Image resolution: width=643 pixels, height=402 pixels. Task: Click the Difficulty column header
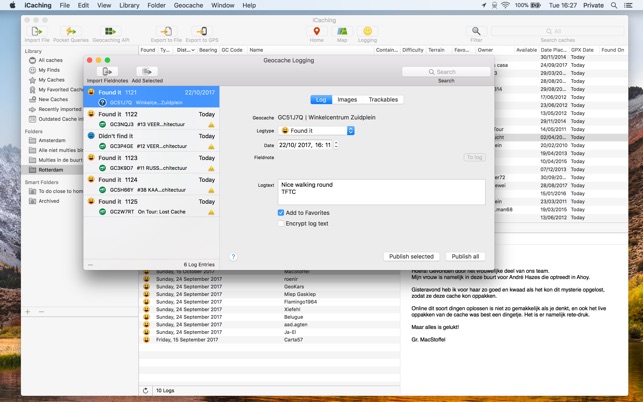tap(413, 50)
